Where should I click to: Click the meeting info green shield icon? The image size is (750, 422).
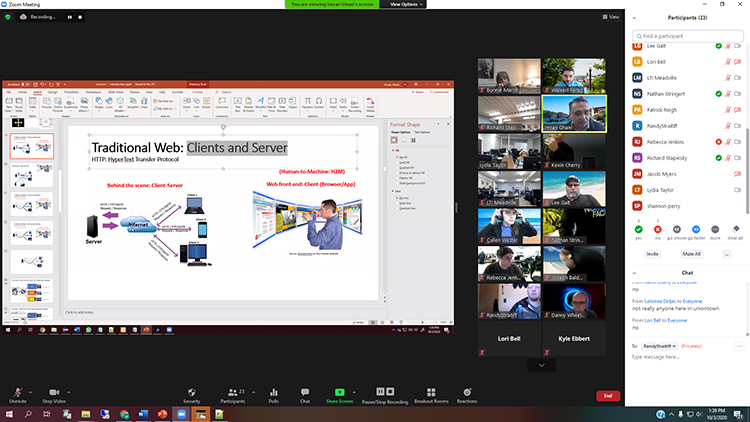point(8,17)
